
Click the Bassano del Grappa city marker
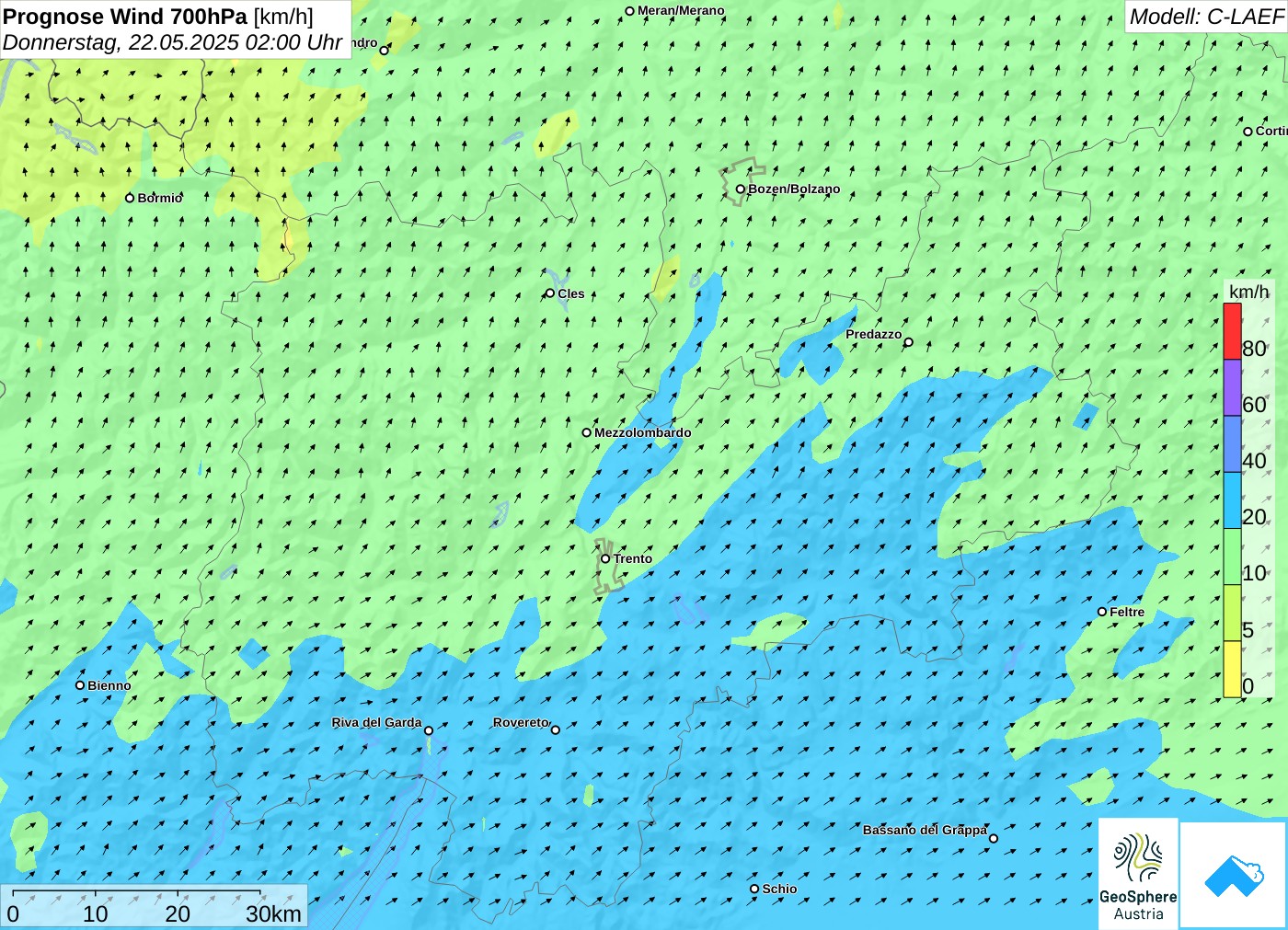[994, 838]
